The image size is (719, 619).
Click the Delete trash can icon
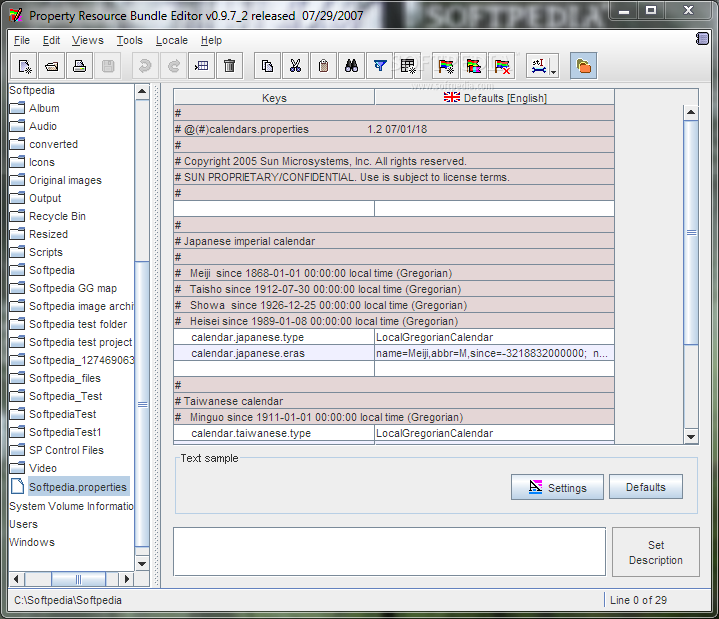(229, 66)
